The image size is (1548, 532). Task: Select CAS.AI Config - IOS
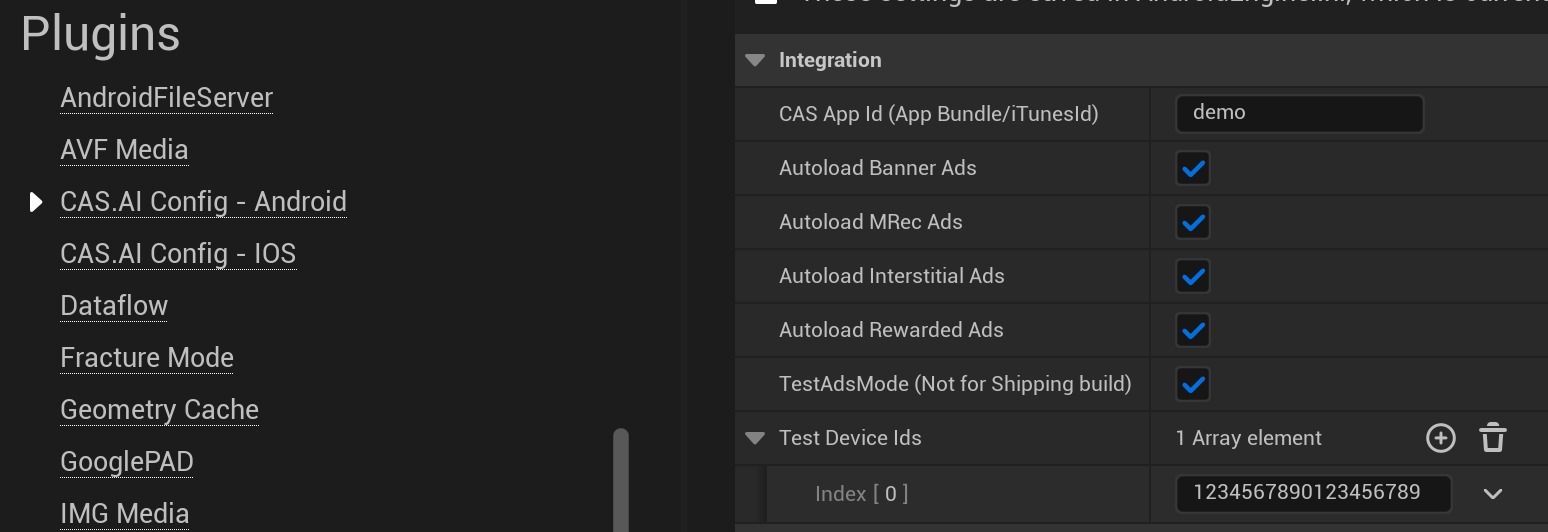click(x=178, y=254)
